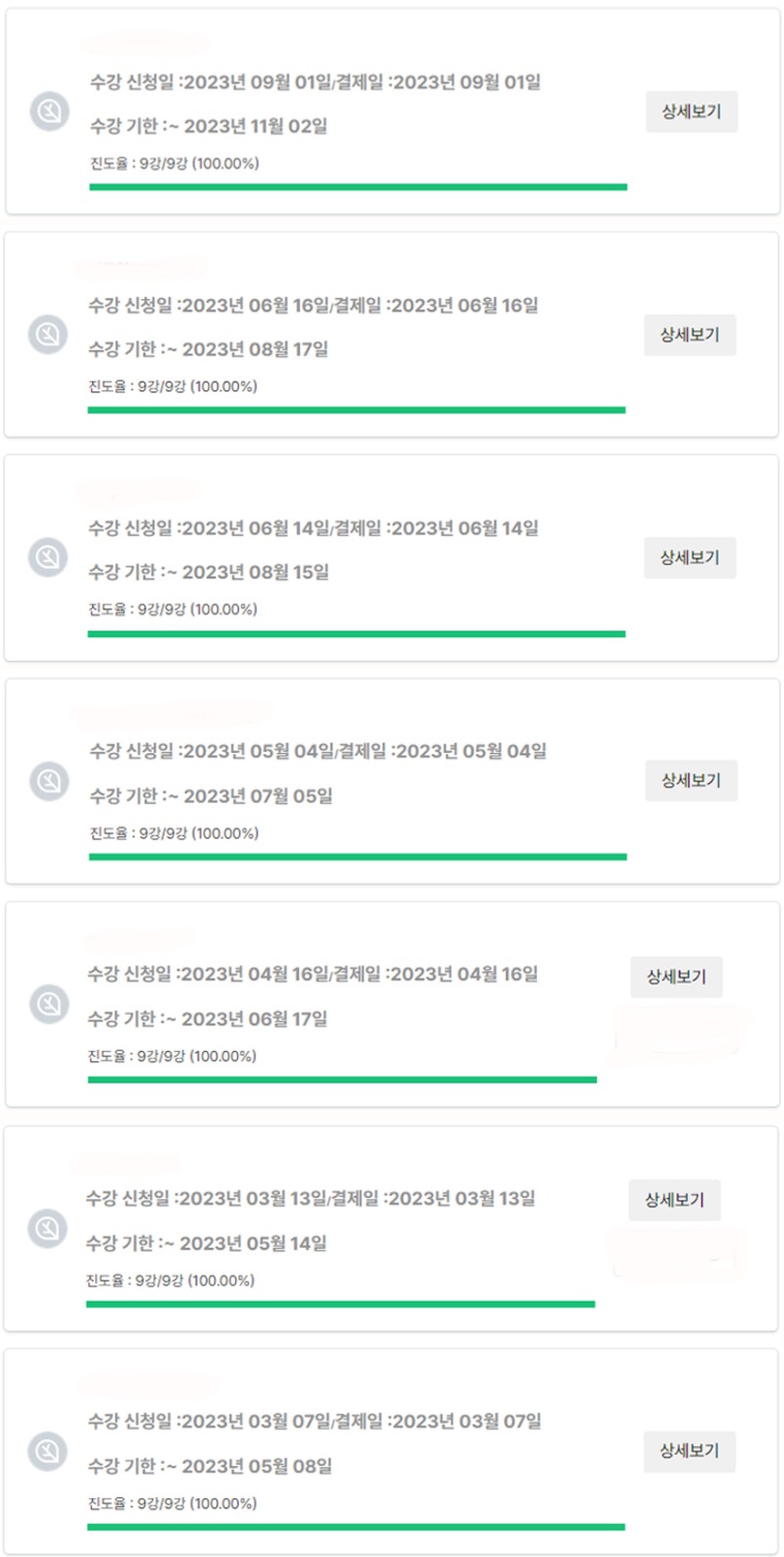Click course icon for 03월 13일 enrollment

[47, 1228]
